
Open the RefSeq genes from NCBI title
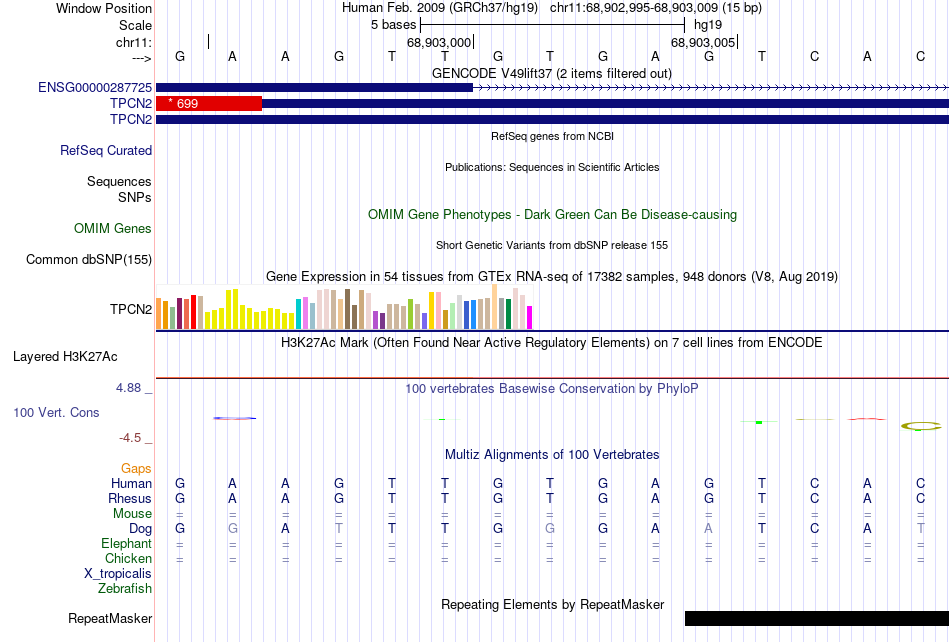click(553, 136)
